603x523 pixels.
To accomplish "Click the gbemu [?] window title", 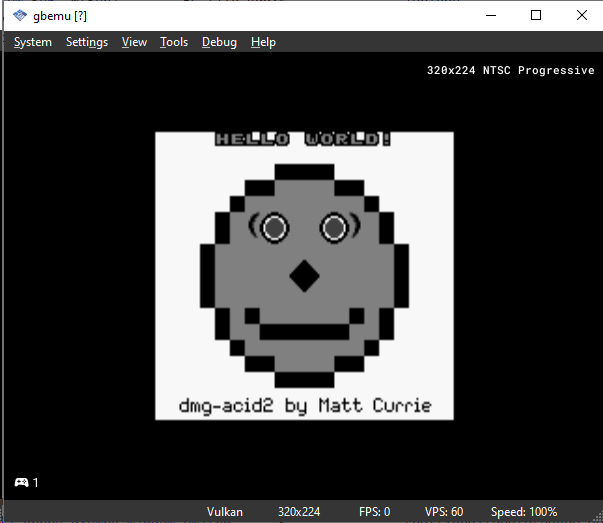I will [60, 16].
